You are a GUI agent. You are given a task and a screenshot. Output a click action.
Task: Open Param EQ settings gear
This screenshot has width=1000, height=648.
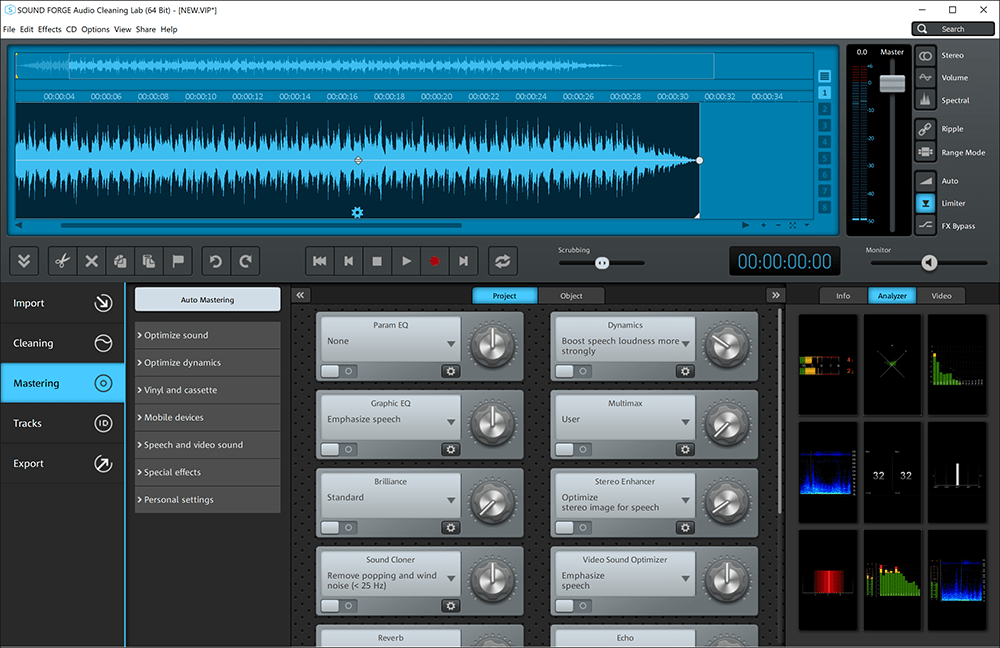pos(451,371)
